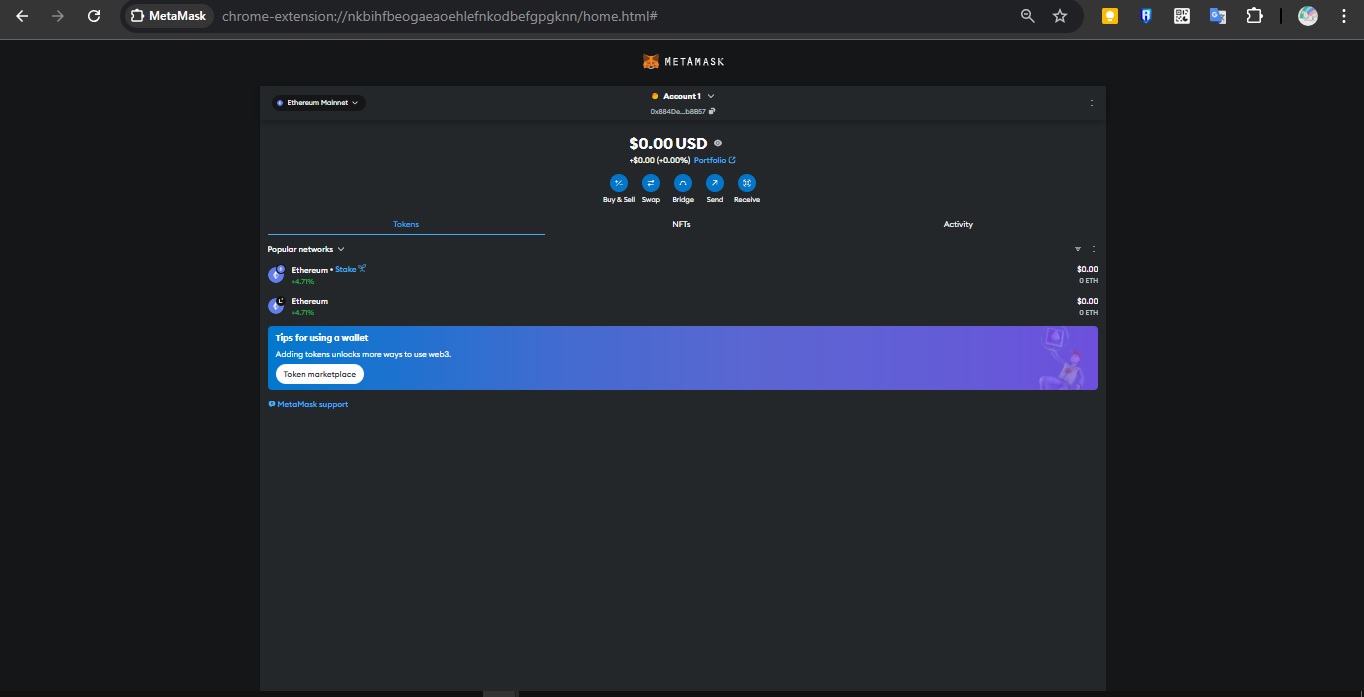The image size is (1364, 697).
Task: Click the Bridge round icon
Action: tap(683, 183)
